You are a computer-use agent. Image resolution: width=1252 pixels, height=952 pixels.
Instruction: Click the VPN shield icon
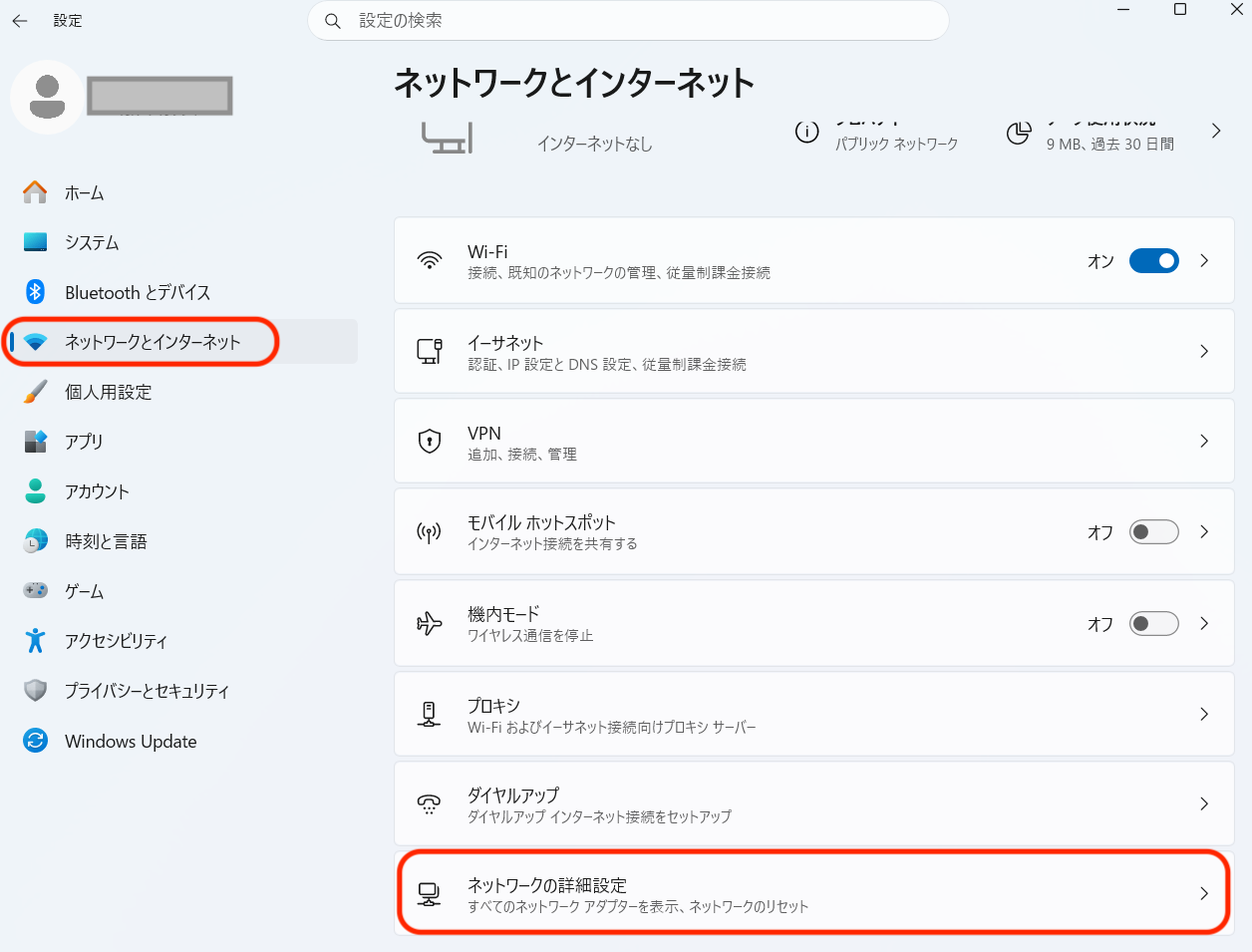pyautogui.click(x=430, y=442)
